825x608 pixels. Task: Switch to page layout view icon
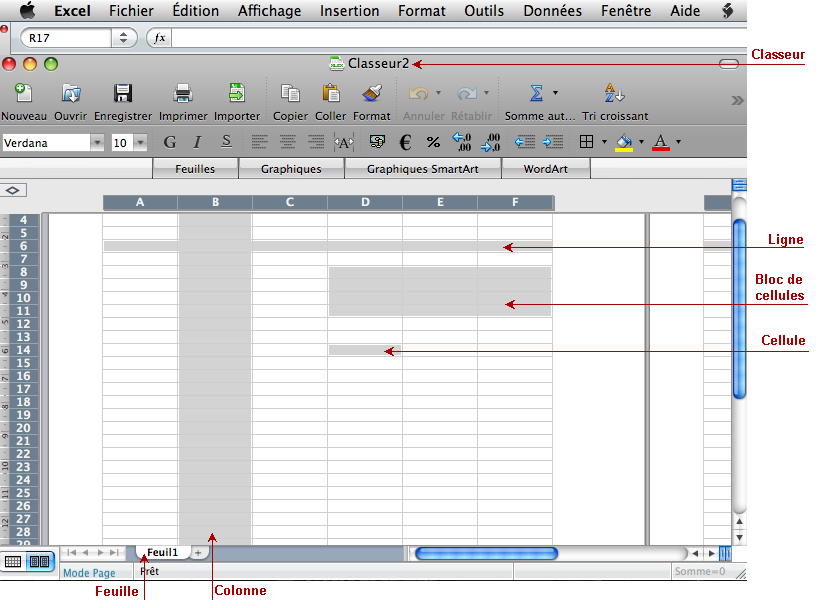coord(39,562)
